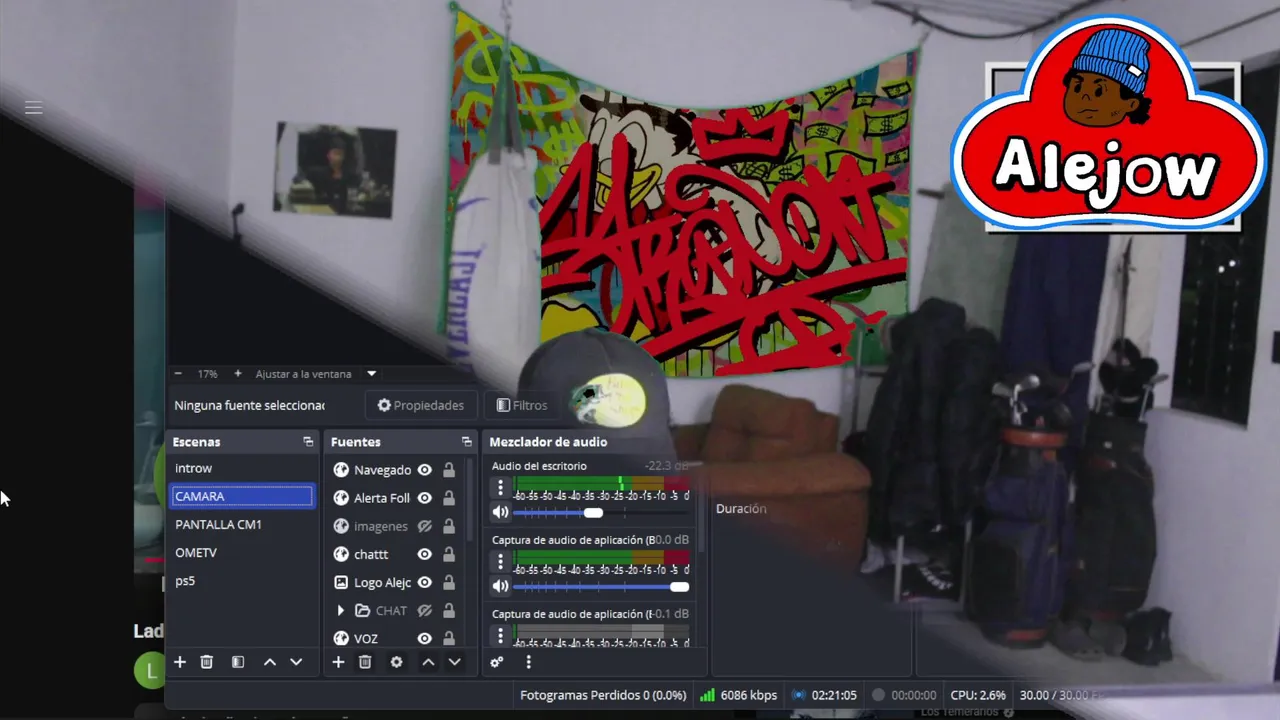Click streaming time indicator icon in status bar
The image size is (1280, 720).
pyautogui.click(x=799, y=695)
